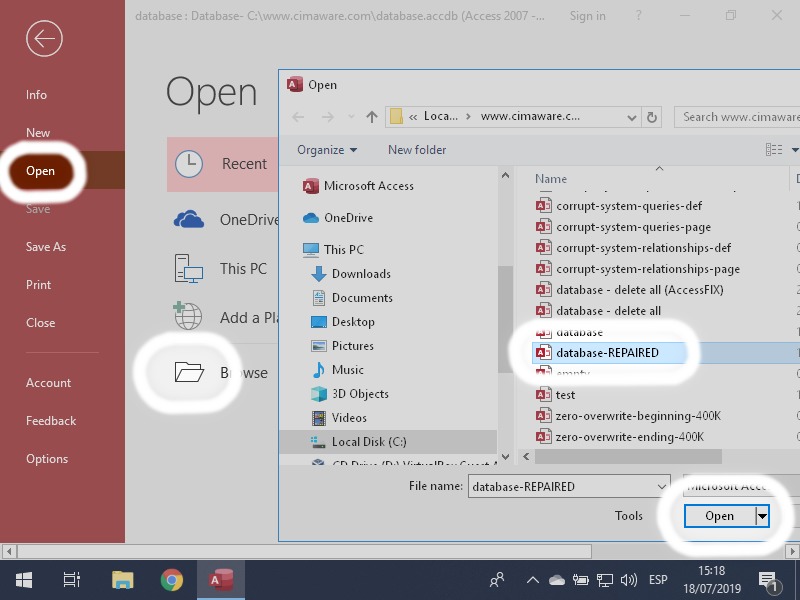Choose Options in backstage menu
800x600 pixels.
[47, 459]
